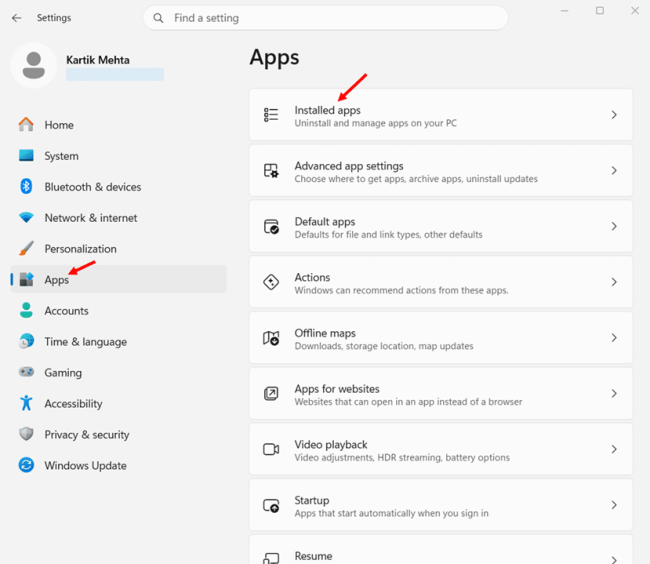650x564 pixels.
Task: Open the Home settings page
Action: pos(119,125)
